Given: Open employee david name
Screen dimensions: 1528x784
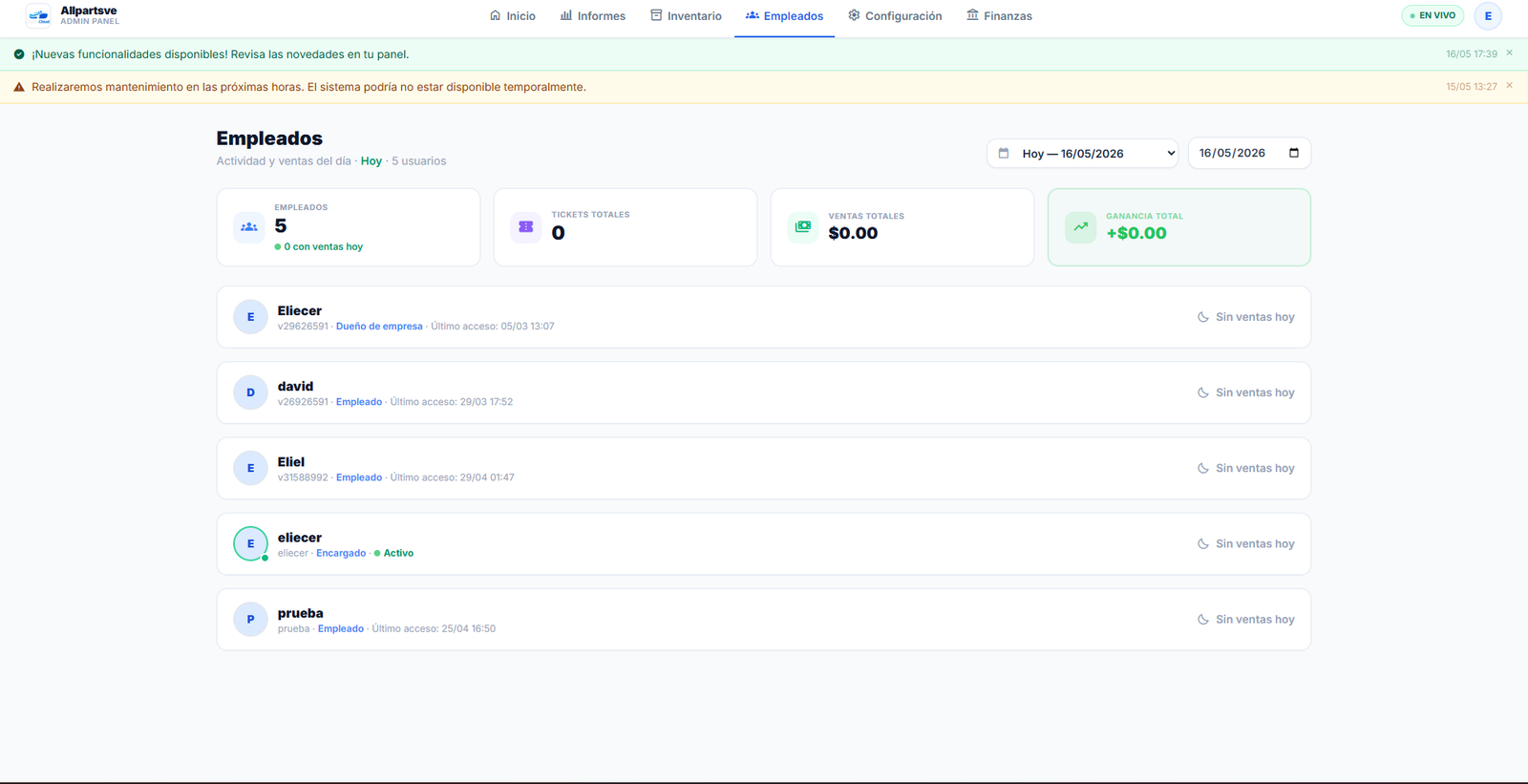Looking at the screenshot, I should [295, 386].
